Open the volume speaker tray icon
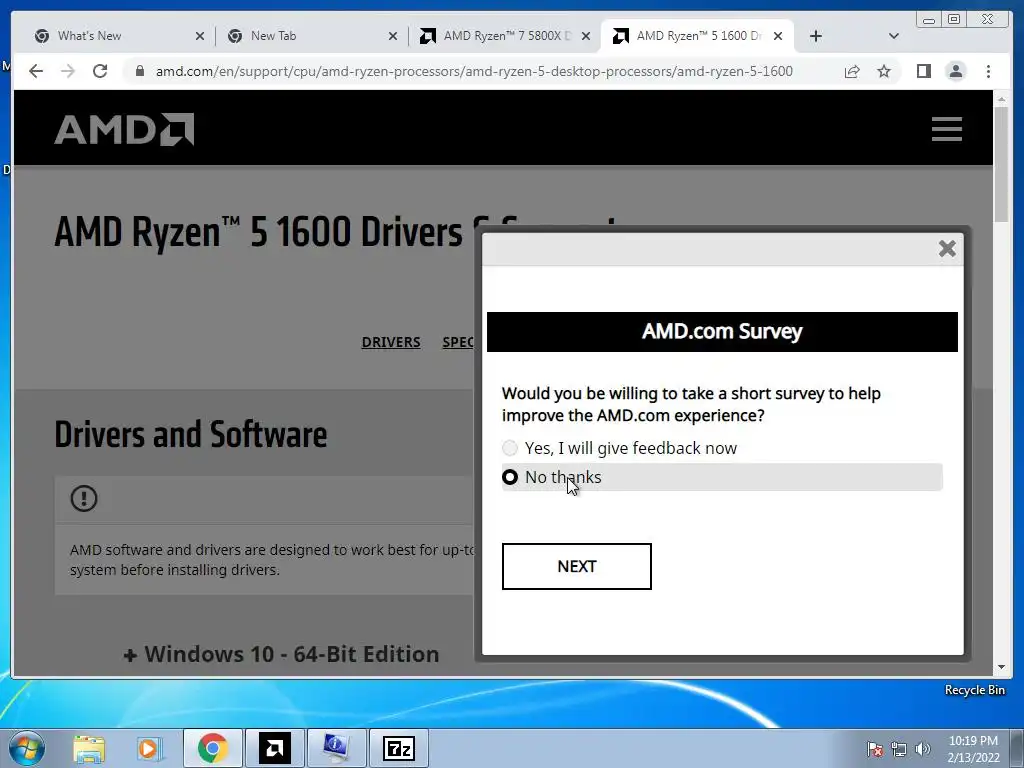Viewport: 1024px width, 768px height. pos(922,748)
